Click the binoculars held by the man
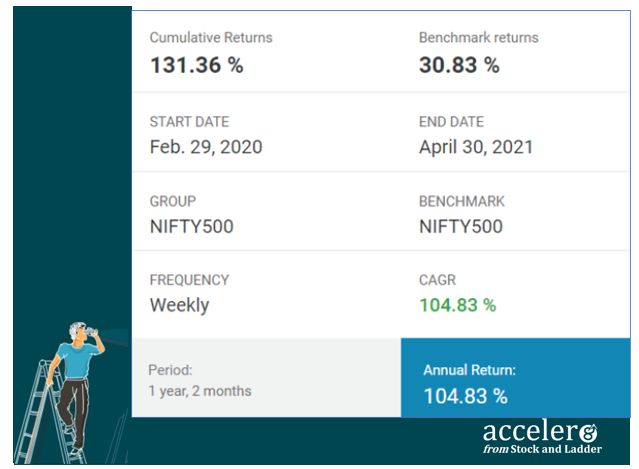 [92, 332]
